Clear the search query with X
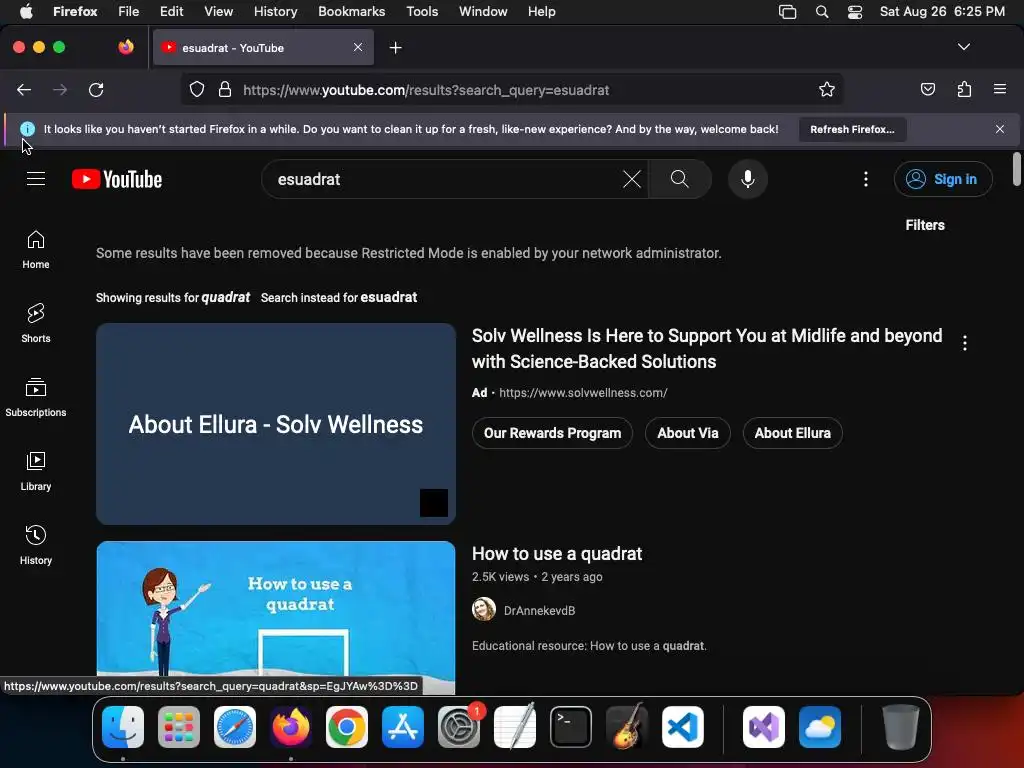Image resolution: width=1024 pixels, height=768 pixels. [632, 179]
